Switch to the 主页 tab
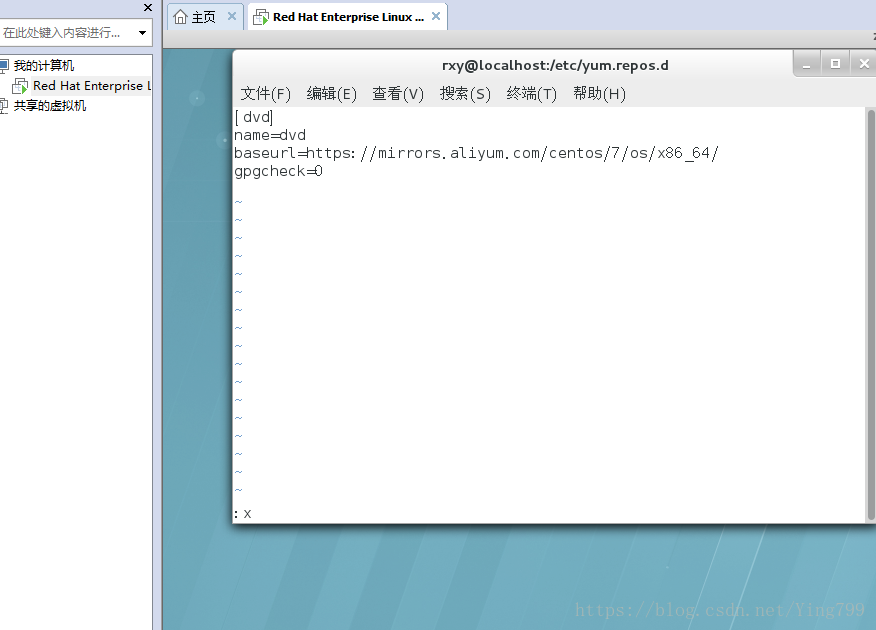The image size is (876, 630). click(x=203, y=17)
